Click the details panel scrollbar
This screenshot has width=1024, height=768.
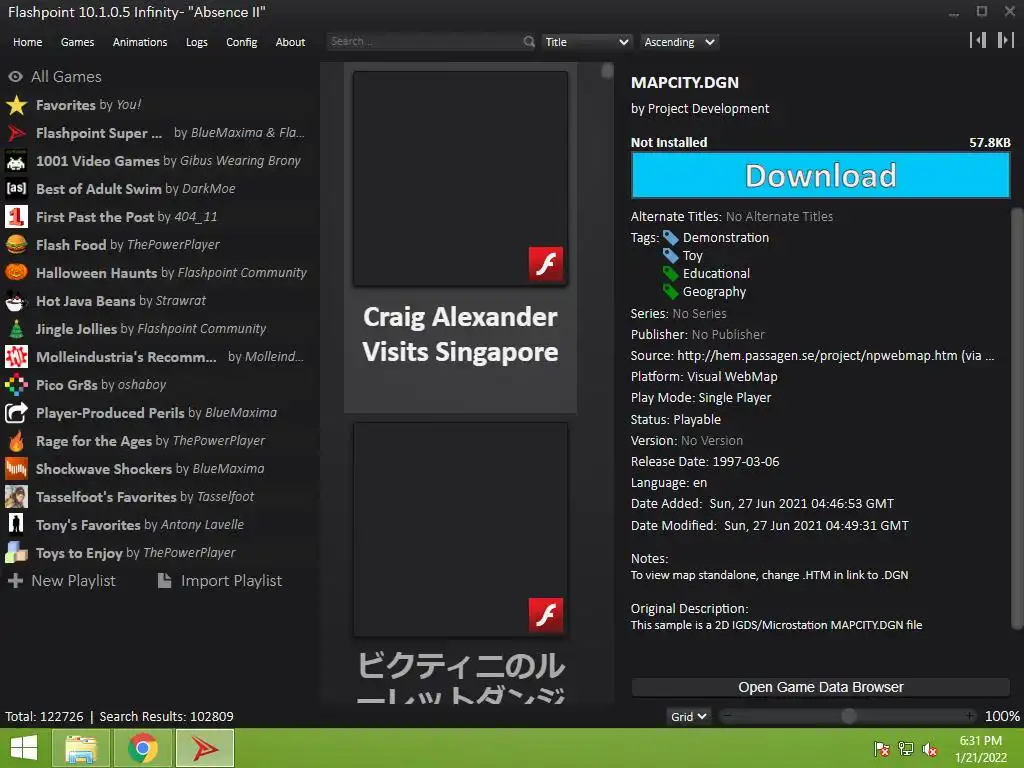(1017, 418)
